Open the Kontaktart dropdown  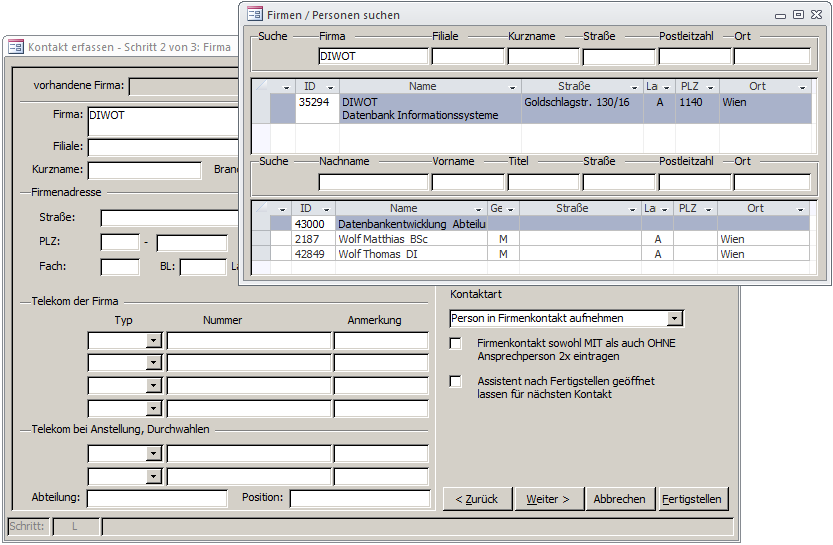pos(674,318)
